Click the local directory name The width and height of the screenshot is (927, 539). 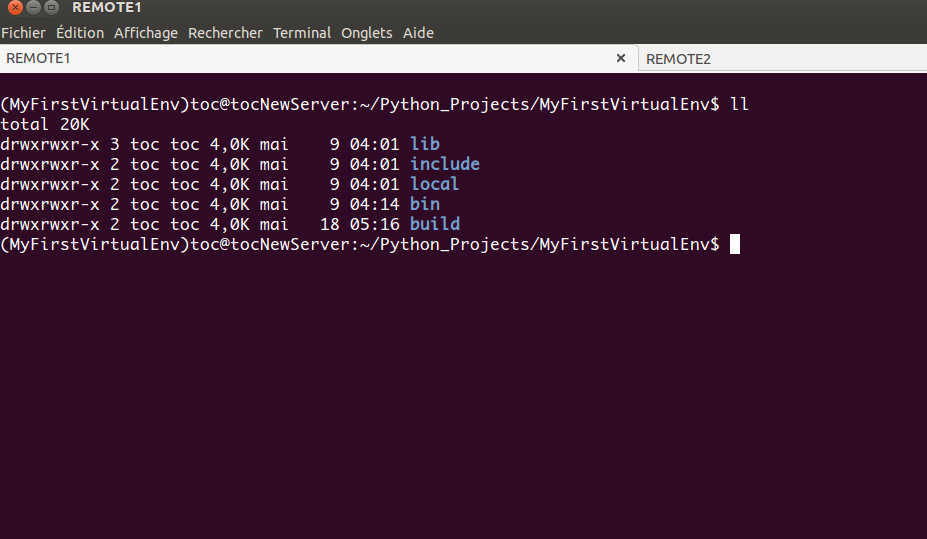click(435, 184)
